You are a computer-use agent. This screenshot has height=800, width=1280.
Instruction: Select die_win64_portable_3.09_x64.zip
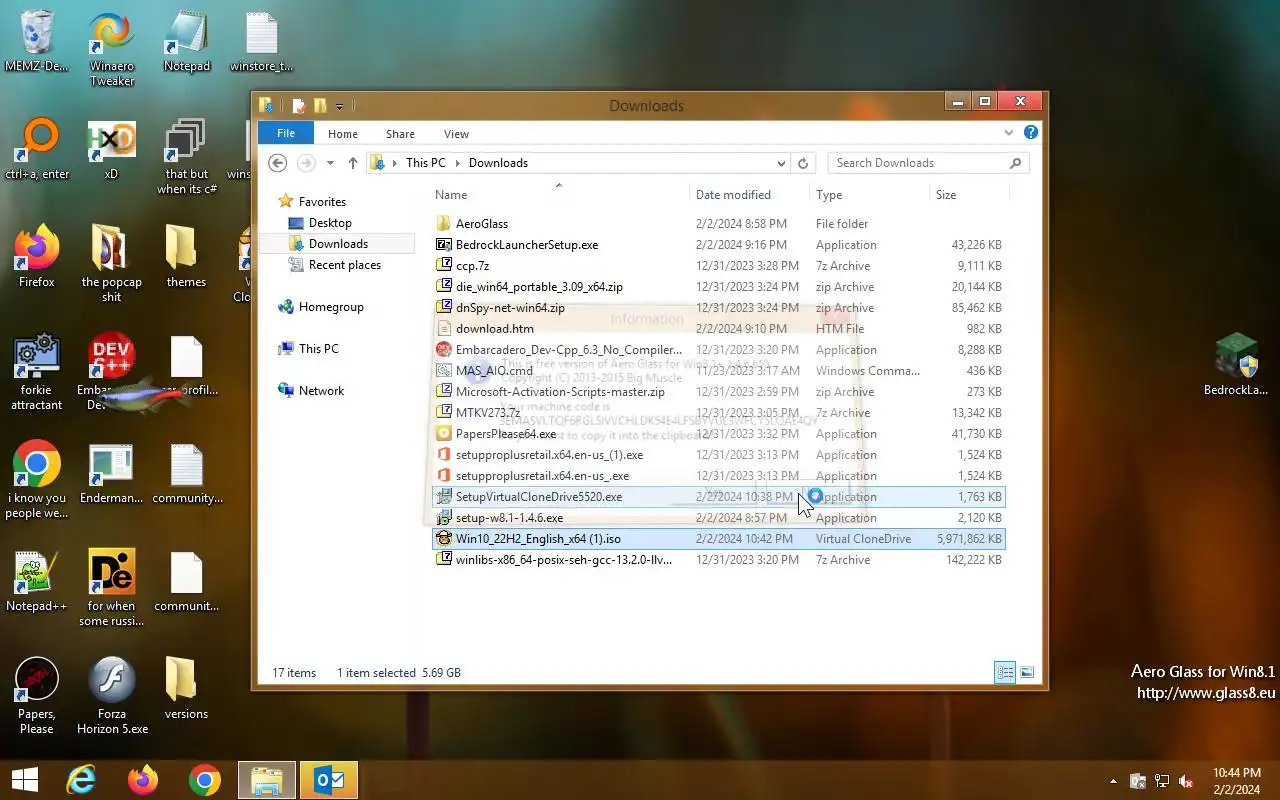pos(718,287)
